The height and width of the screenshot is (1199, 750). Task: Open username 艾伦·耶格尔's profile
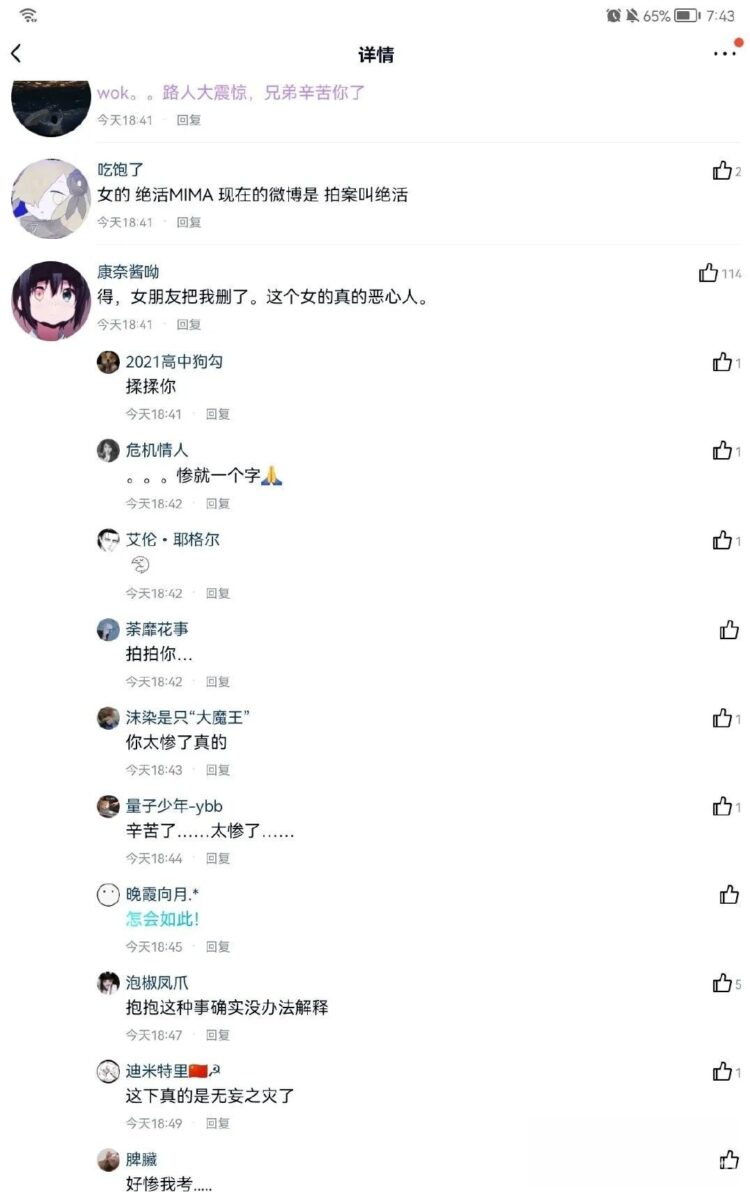(x=172, y=539)
